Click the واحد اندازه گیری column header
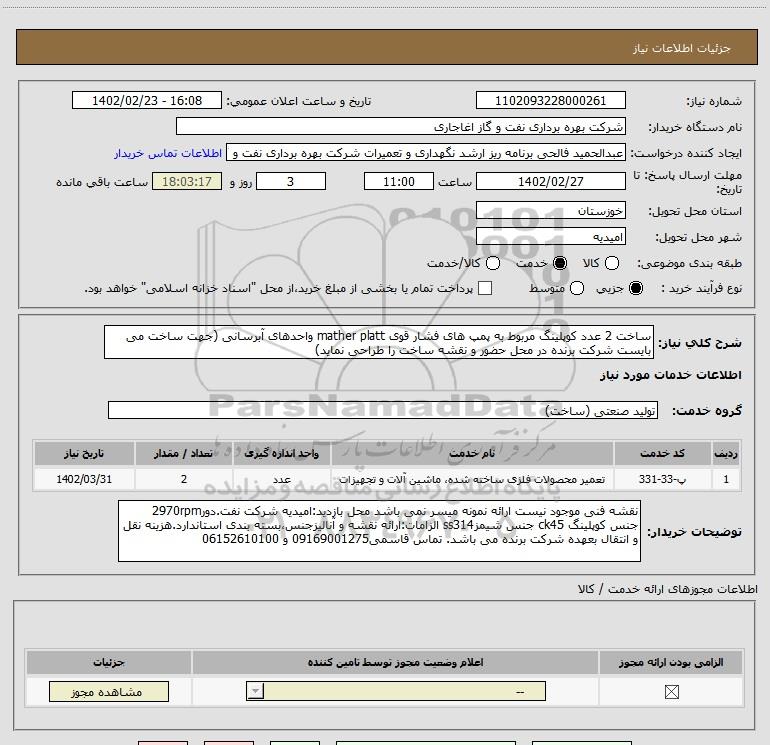This screenshot has width=770, height=745. pyautogui.click(x=281, y=453)
